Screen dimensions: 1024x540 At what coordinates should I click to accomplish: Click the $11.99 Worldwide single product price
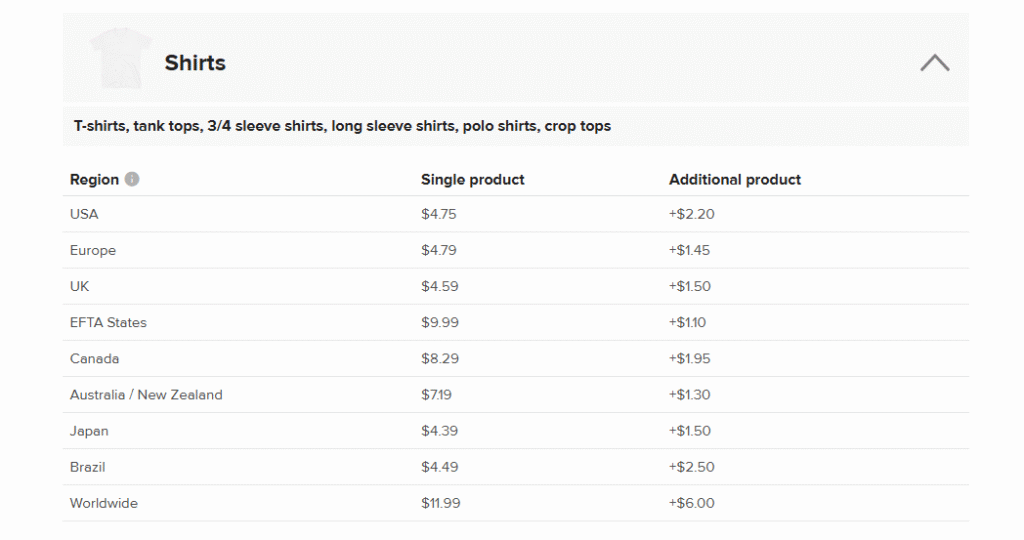[x=440, y=503]
